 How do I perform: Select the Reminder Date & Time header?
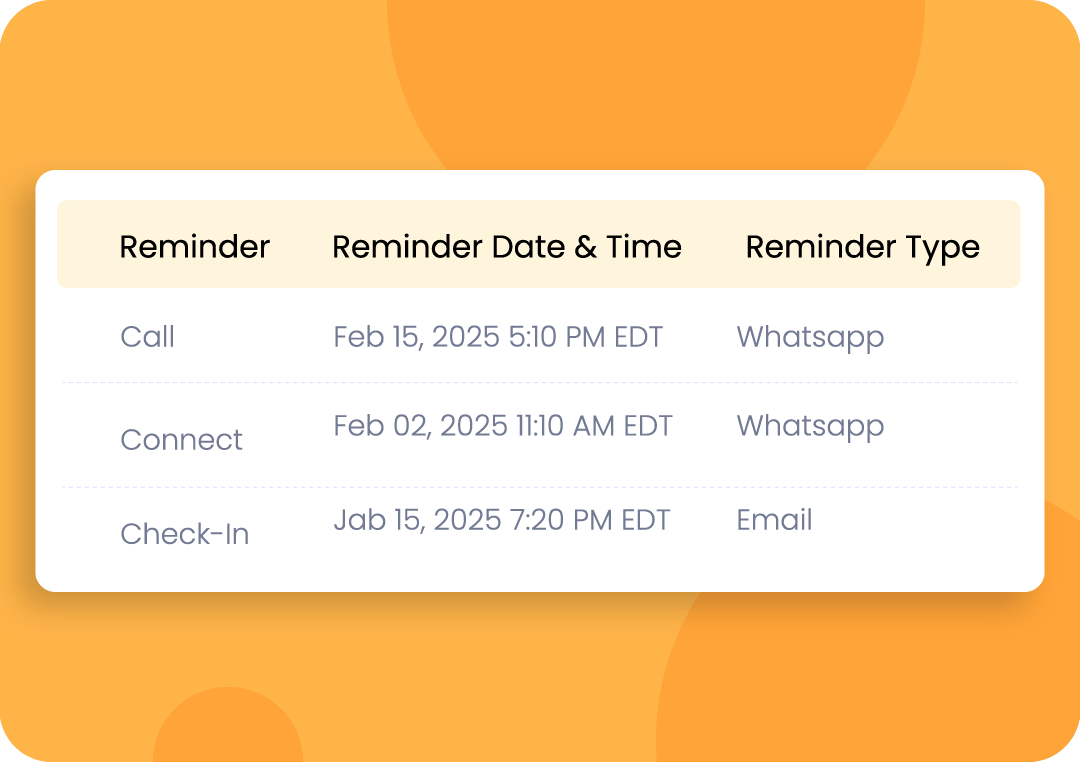tap(507, 247)
